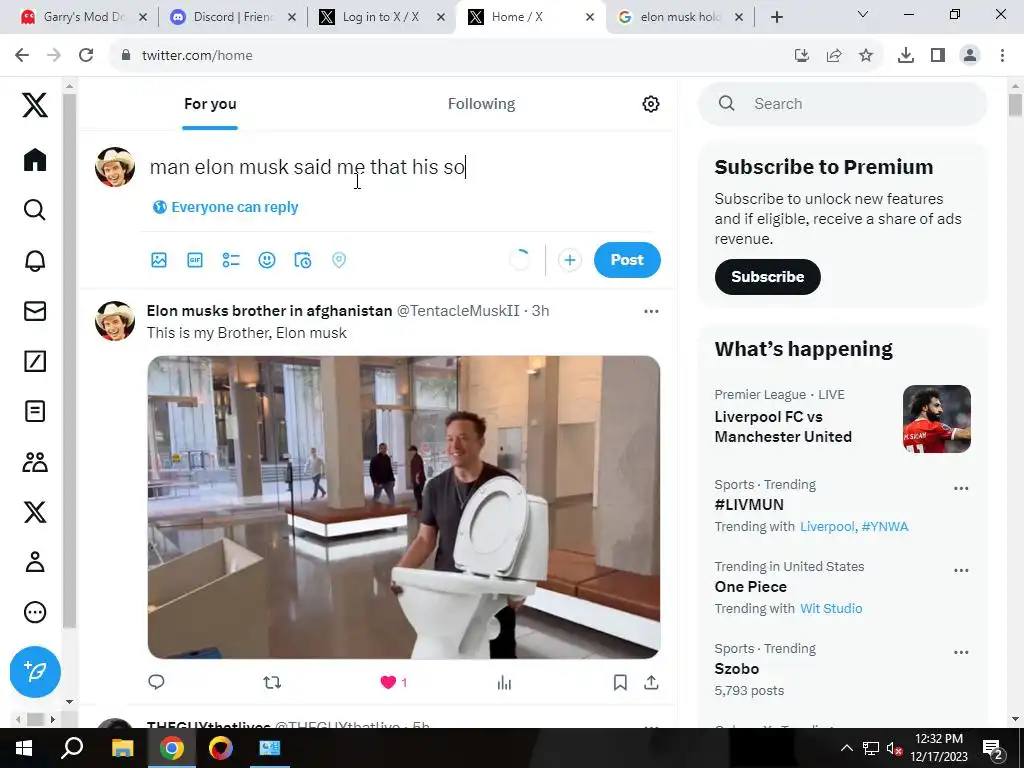Open Premium X icon in sidebar
The height and width of the screenshot is (768, 1024).
pyautogui.click(x=35, y=512)
